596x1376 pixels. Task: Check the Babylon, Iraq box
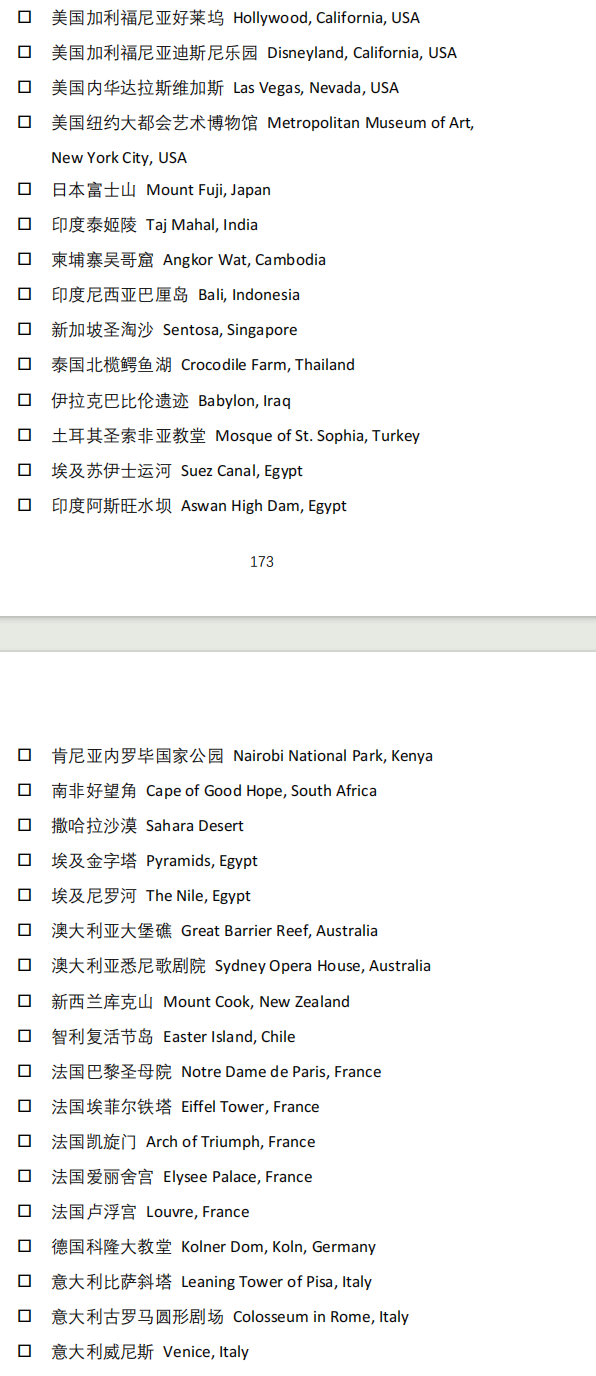click(x=24, y=400)
